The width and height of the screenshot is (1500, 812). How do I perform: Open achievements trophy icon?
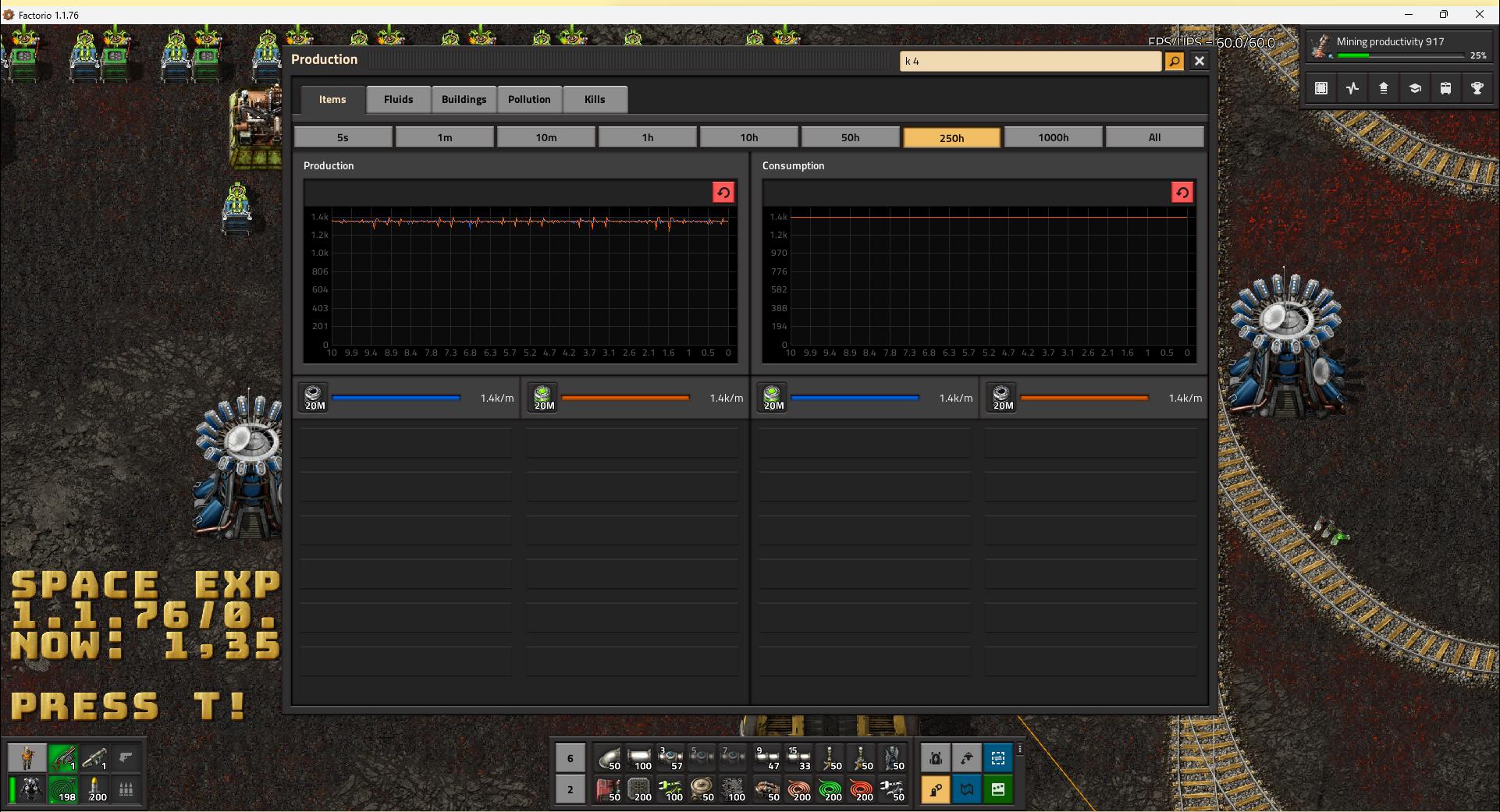tap(1477, 88)
